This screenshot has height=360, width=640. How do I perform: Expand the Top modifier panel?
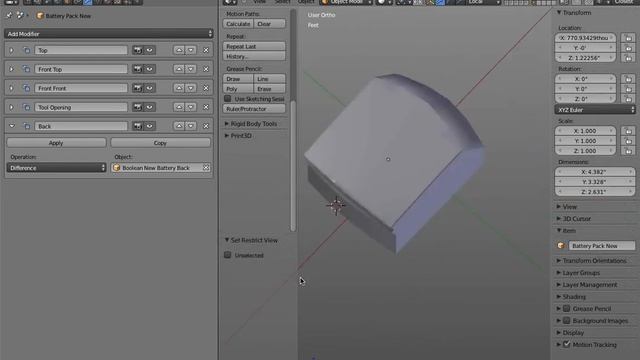click(11, 50)
